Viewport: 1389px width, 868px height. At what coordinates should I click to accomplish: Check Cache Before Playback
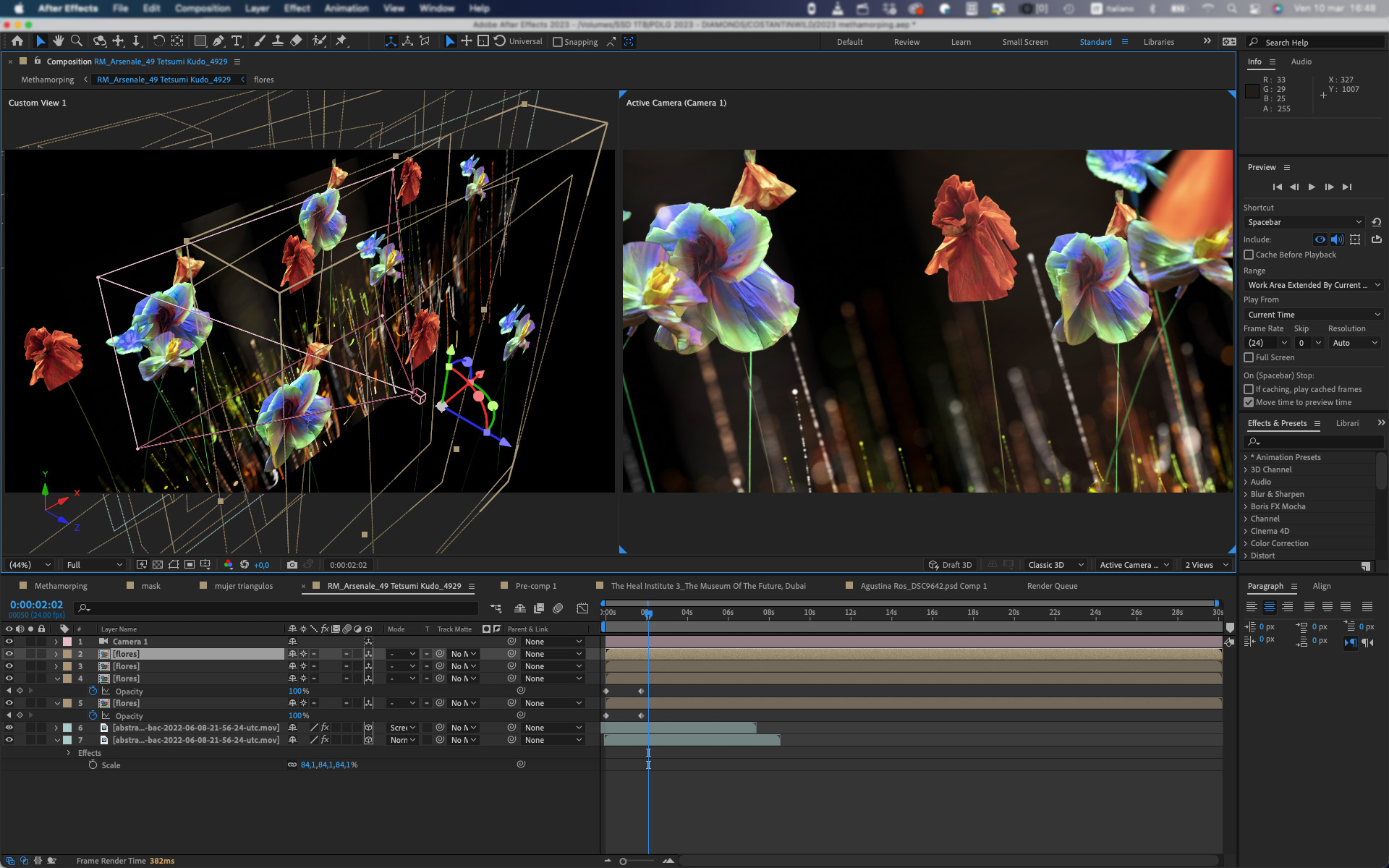click(x=1249, y=255)
